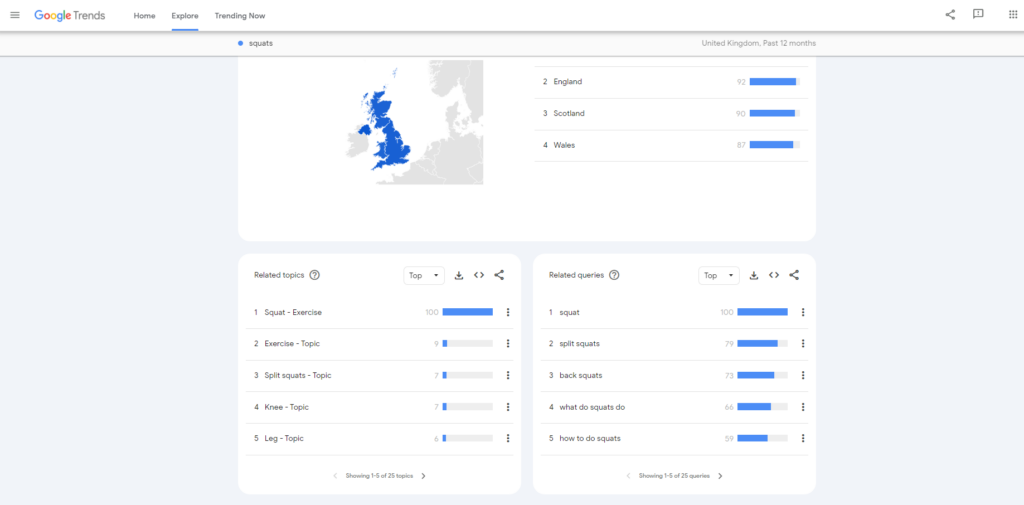The height and width of the screenshot is (505, 1024).
Task: Click the Wales interest bar showing 87
Action: (x=775, y=145)
